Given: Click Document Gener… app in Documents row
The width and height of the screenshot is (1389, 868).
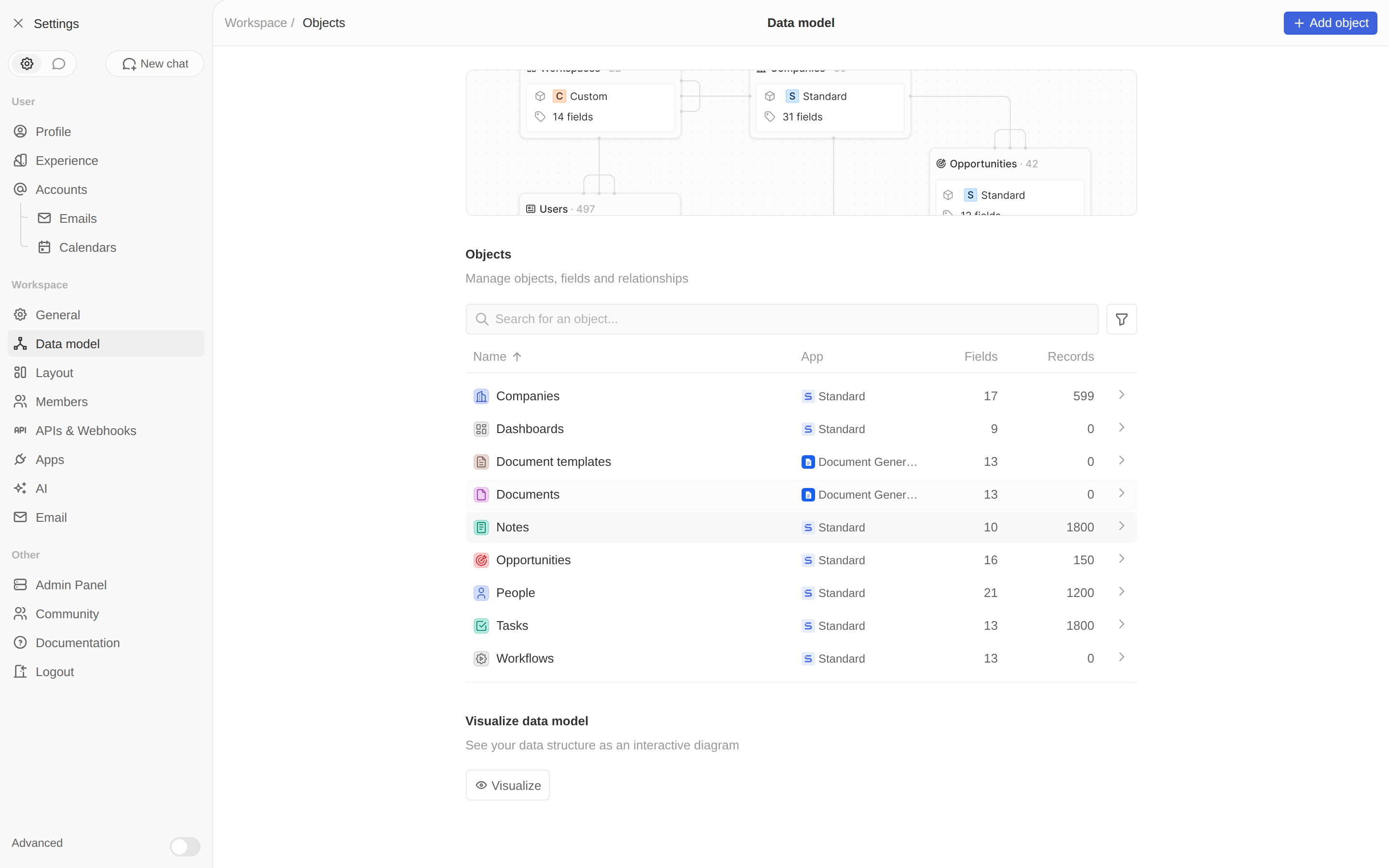Looking at the screenshot, I should click(859, 494).
